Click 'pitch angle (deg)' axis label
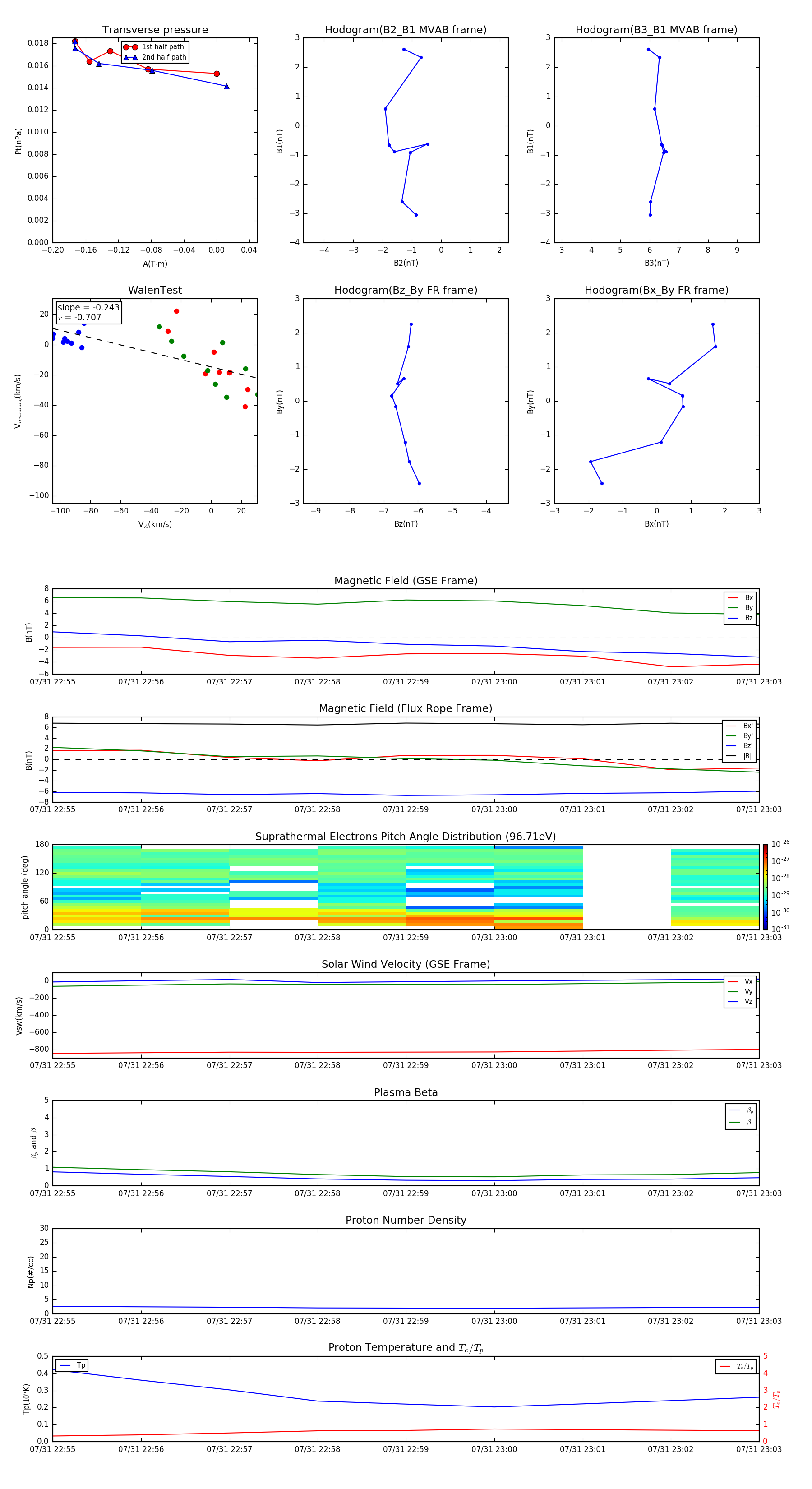 25,887
